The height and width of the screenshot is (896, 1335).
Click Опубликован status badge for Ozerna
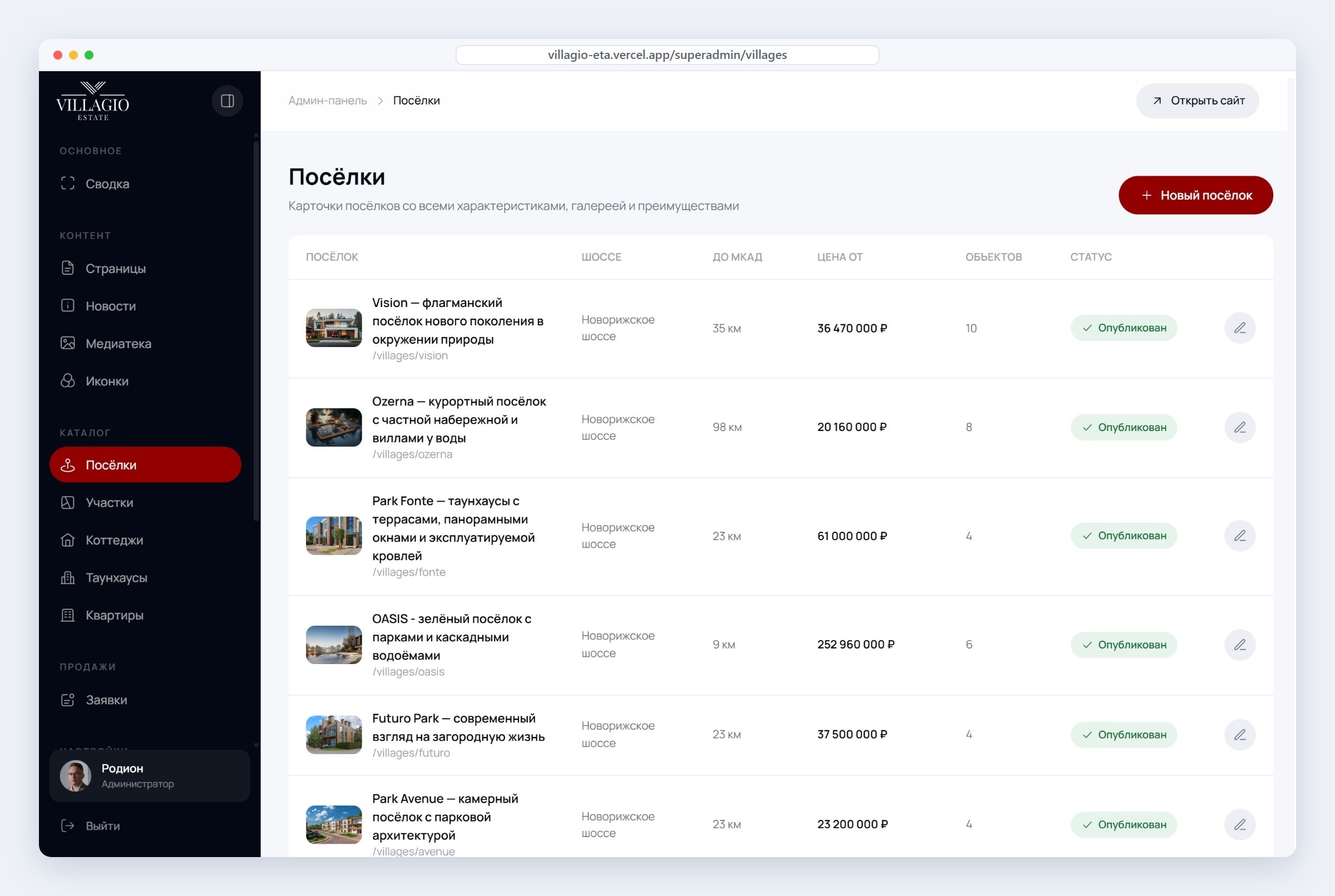coord(1124,428)
